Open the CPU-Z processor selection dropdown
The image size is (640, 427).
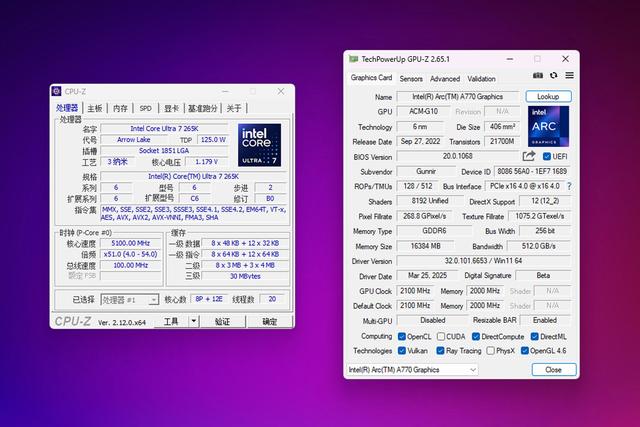point(129,299)
